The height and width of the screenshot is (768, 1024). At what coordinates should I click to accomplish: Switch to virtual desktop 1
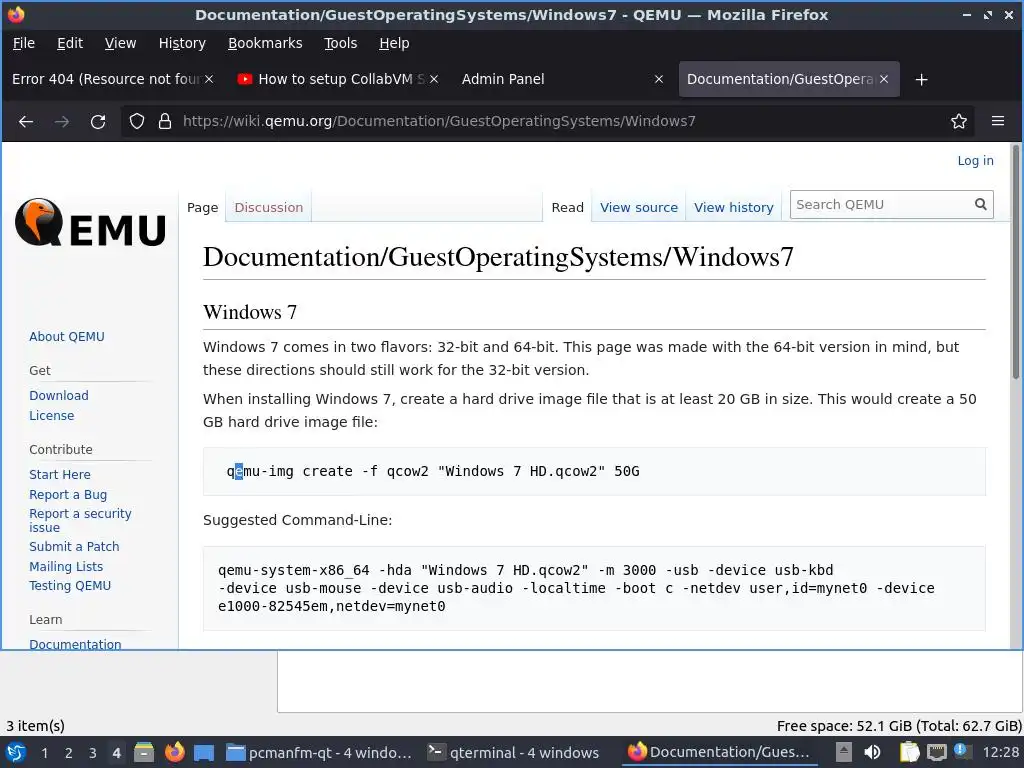pos(44,753)
